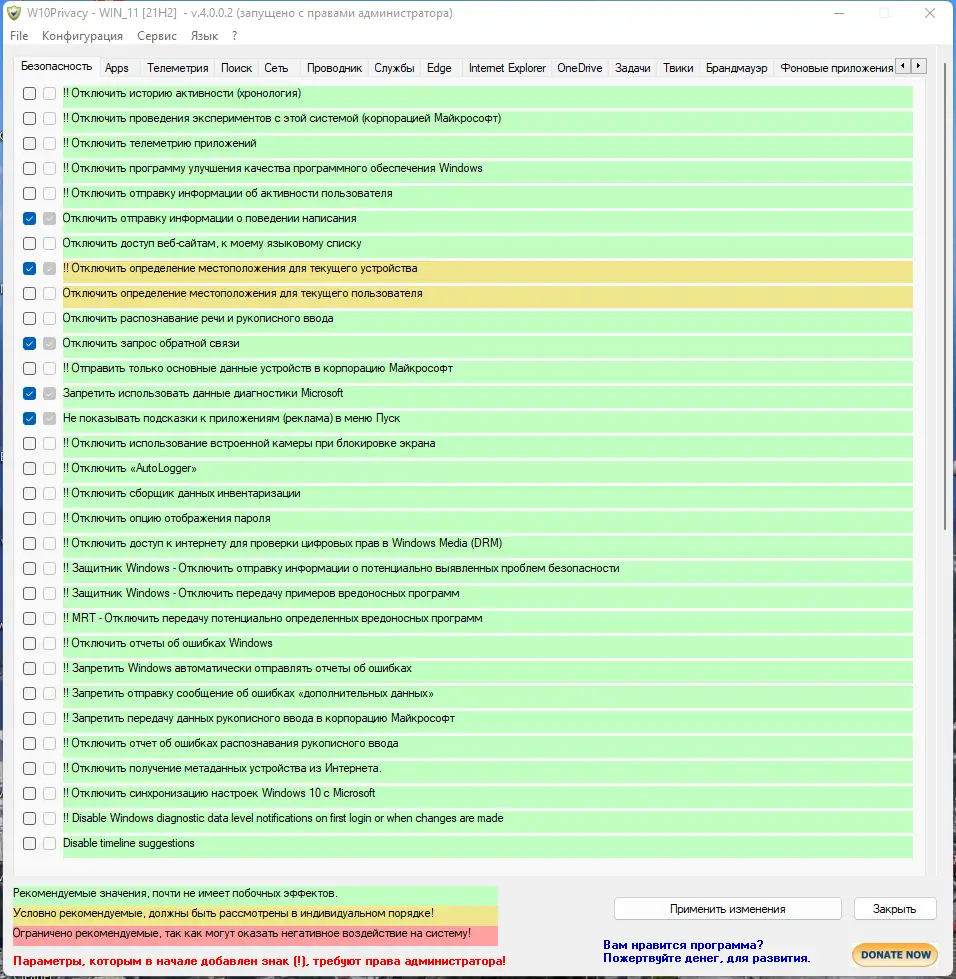Check 'Отключить «AutoLogger»'
Screen dimensions: 956x979
pos(28,468)
